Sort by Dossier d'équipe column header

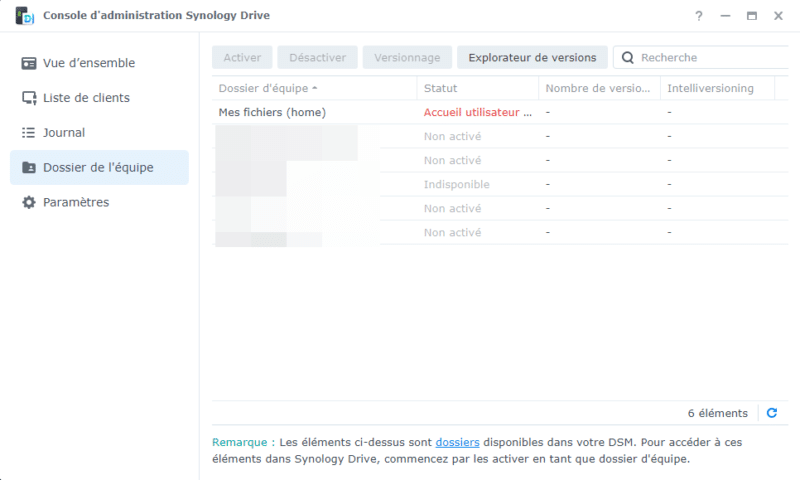314,88
